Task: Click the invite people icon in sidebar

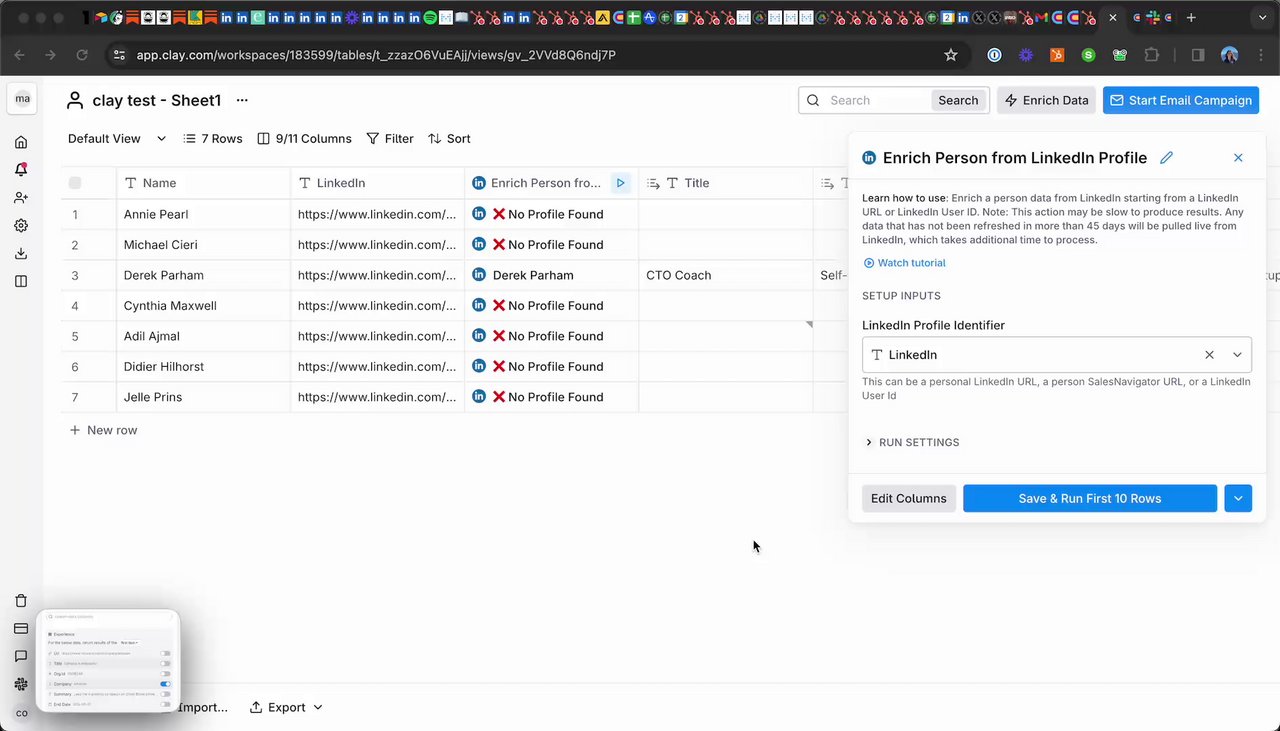Action: 21,198
